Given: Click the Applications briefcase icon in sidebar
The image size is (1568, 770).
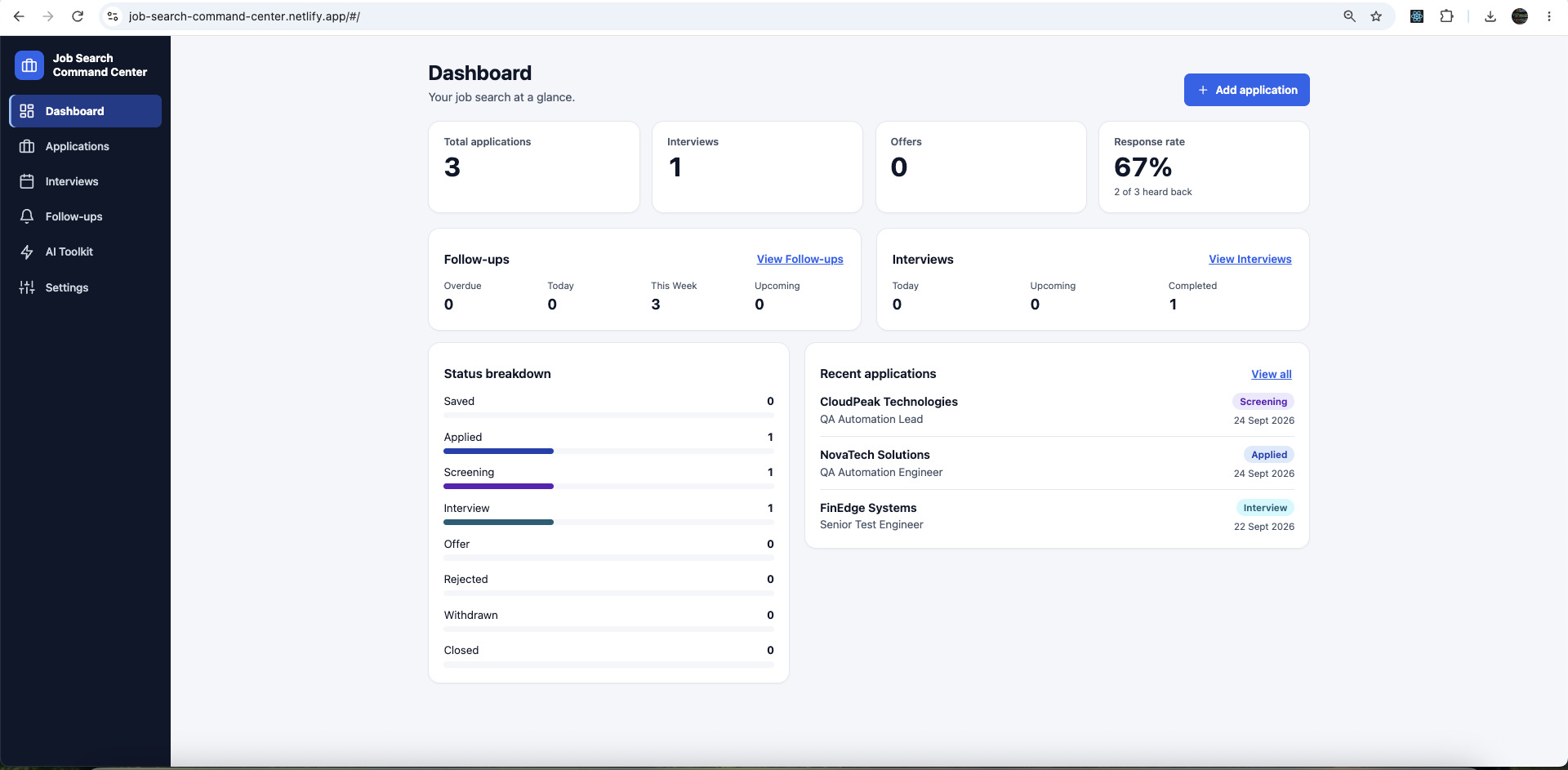Looking at the screenshot, I should [27, 146].
